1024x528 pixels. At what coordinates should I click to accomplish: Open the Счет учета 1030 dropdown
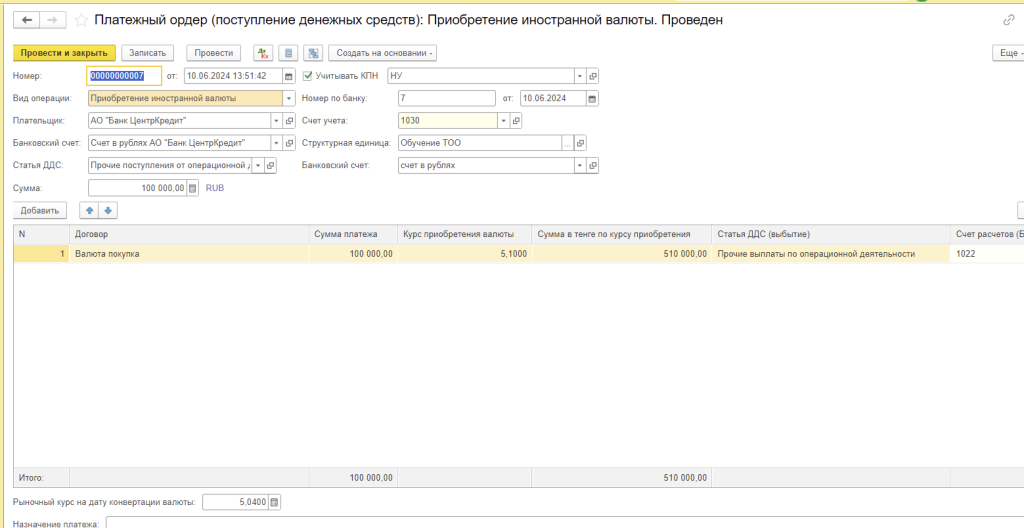click(503, 120)
